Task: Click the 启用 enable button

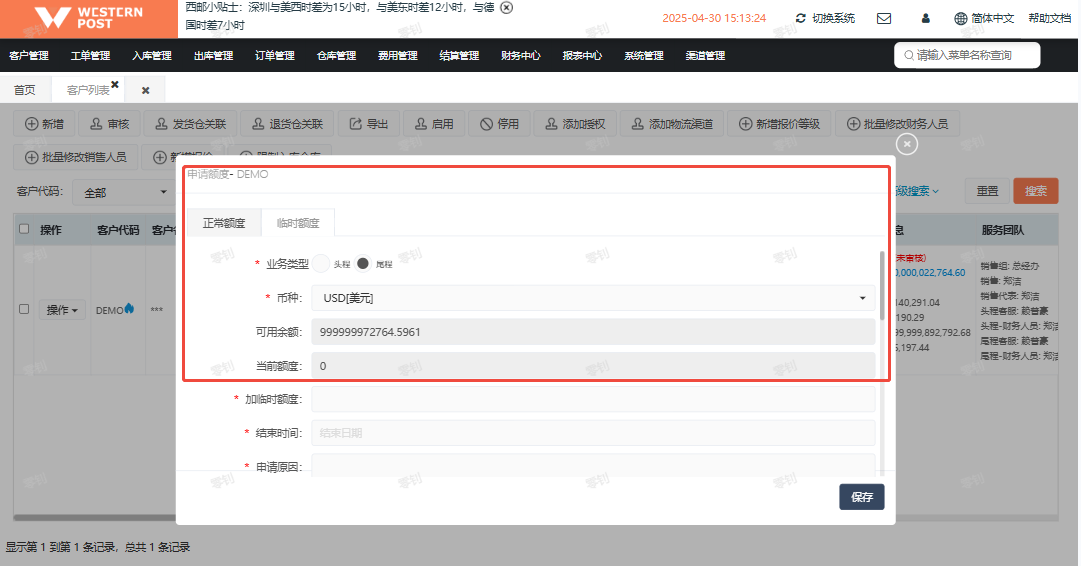Action: (x=434, y=124)
